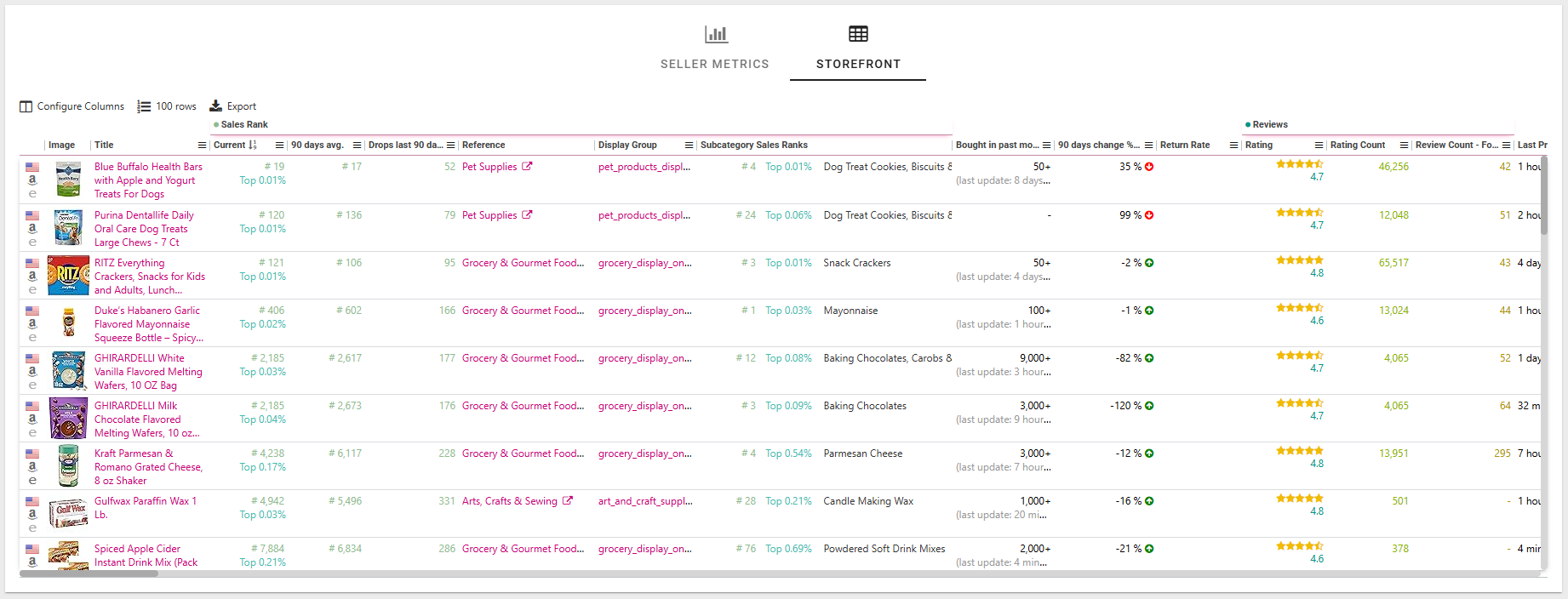The height and width of the screenshot is (599, 1568).
Task: Click the Amazon icon in Blue Buffalo row
Action: click(x=32, y=180)
